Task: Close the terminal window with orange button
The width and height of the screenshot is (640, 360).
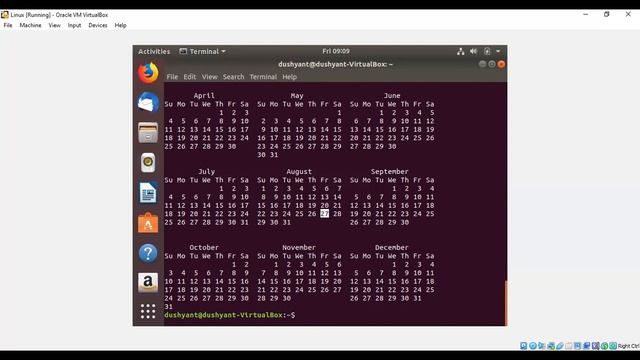Action: click(x=501, y=64)
